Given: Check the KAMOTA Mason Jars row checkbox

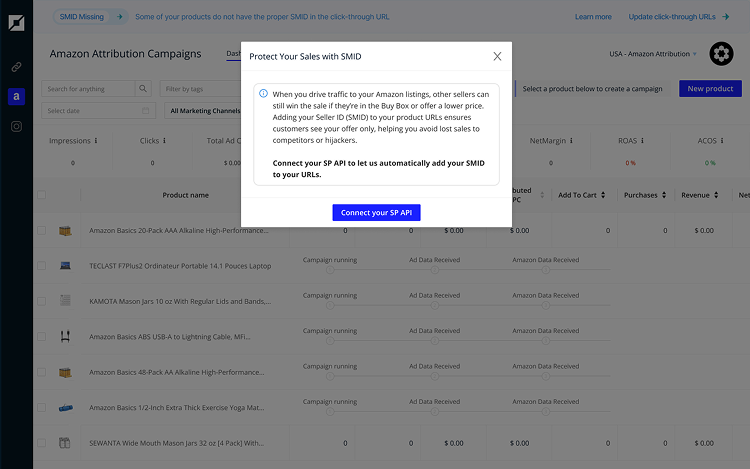Looking at the screenshot, I should pyautogui.click(x=42, y=301).
